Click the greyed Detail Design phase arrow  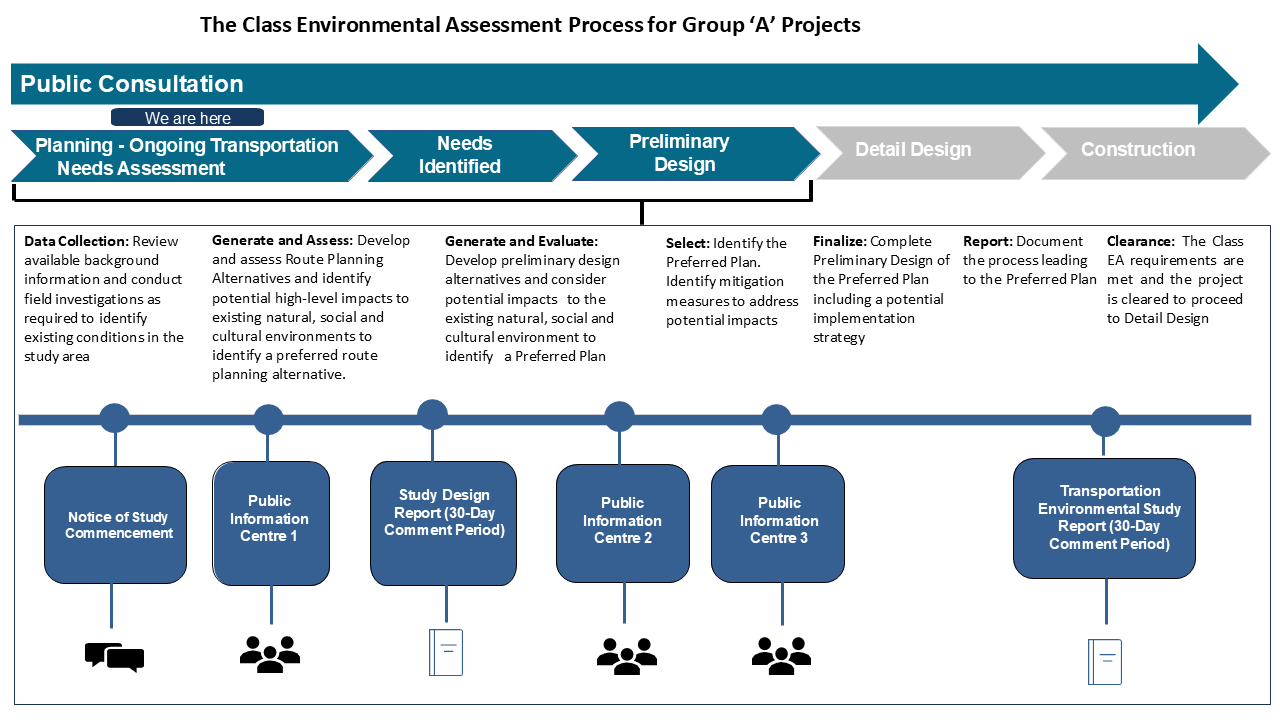pyautogui.click(x=930, y=152)
